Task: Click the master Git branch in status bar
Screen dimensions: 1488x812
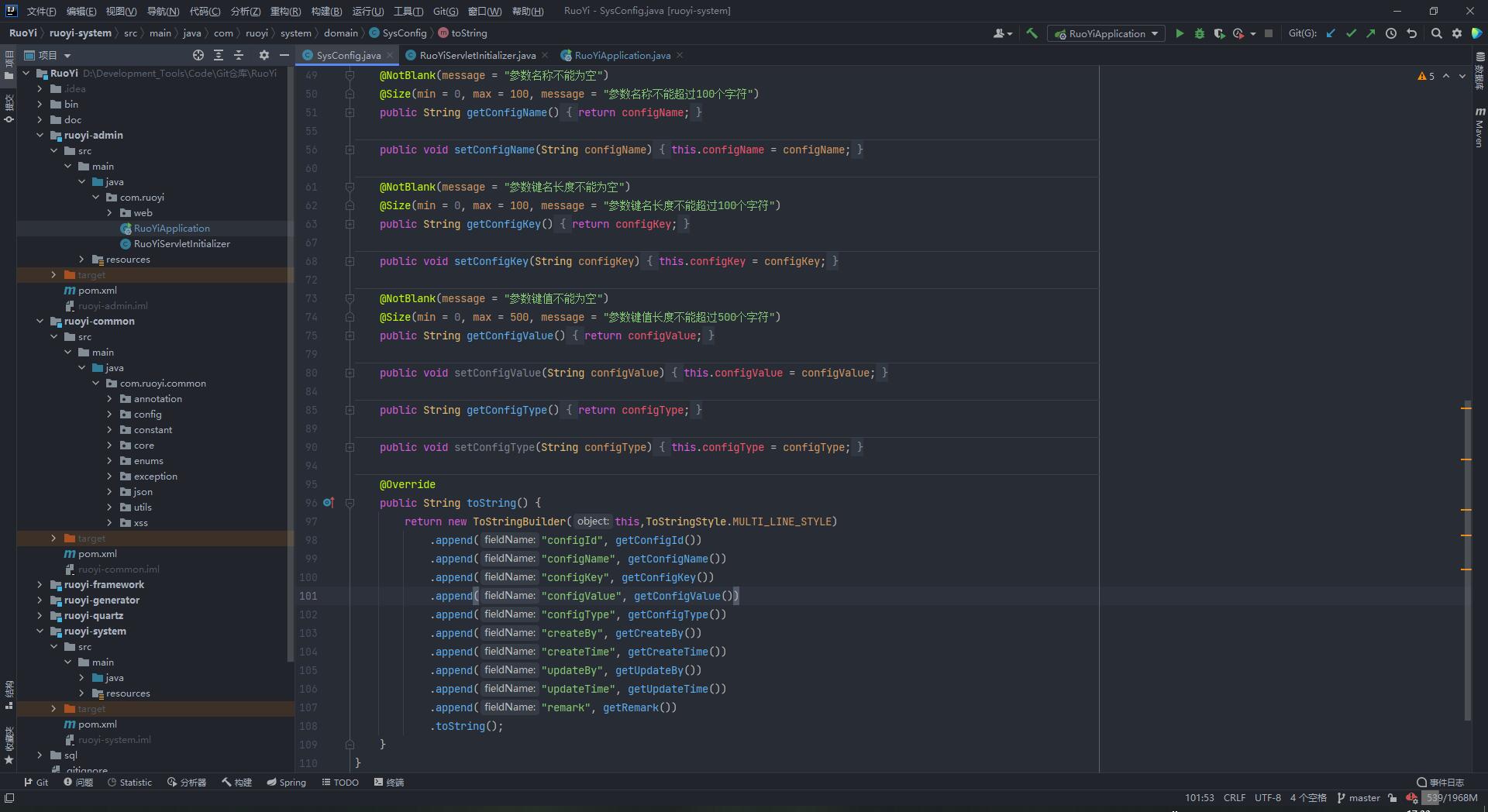Action: click(1358, 798)
